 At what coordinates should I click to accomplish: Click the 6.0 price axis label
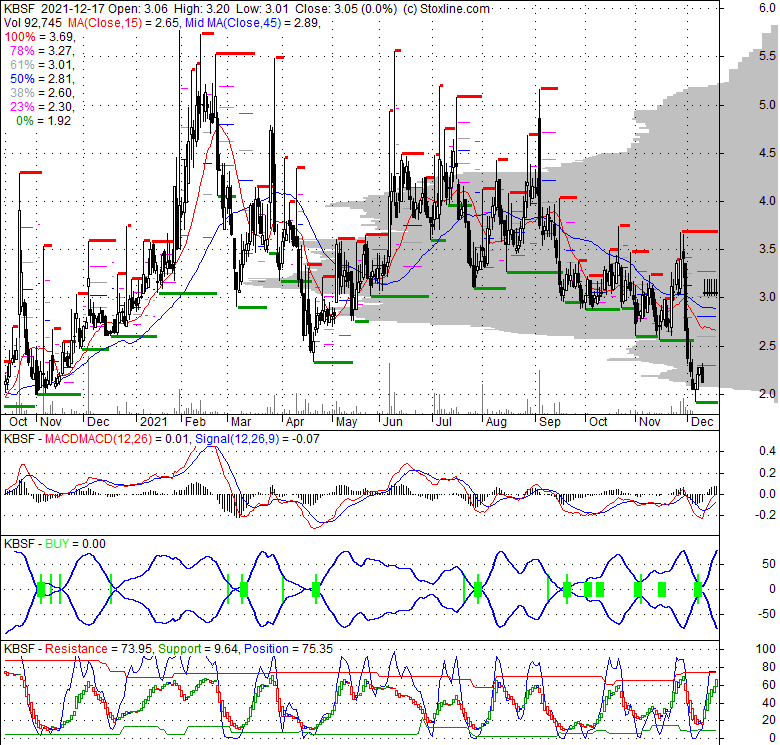pos(767,8)
